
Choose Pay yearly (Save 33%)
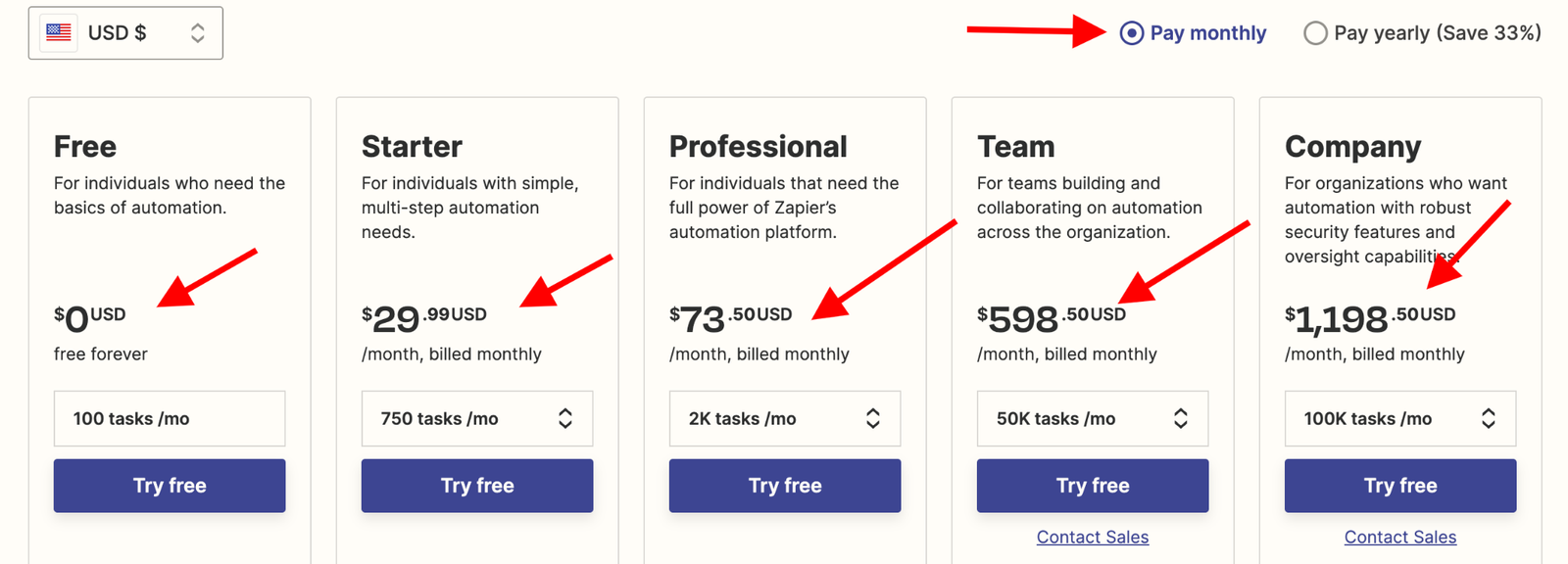tap(1422, 32)
